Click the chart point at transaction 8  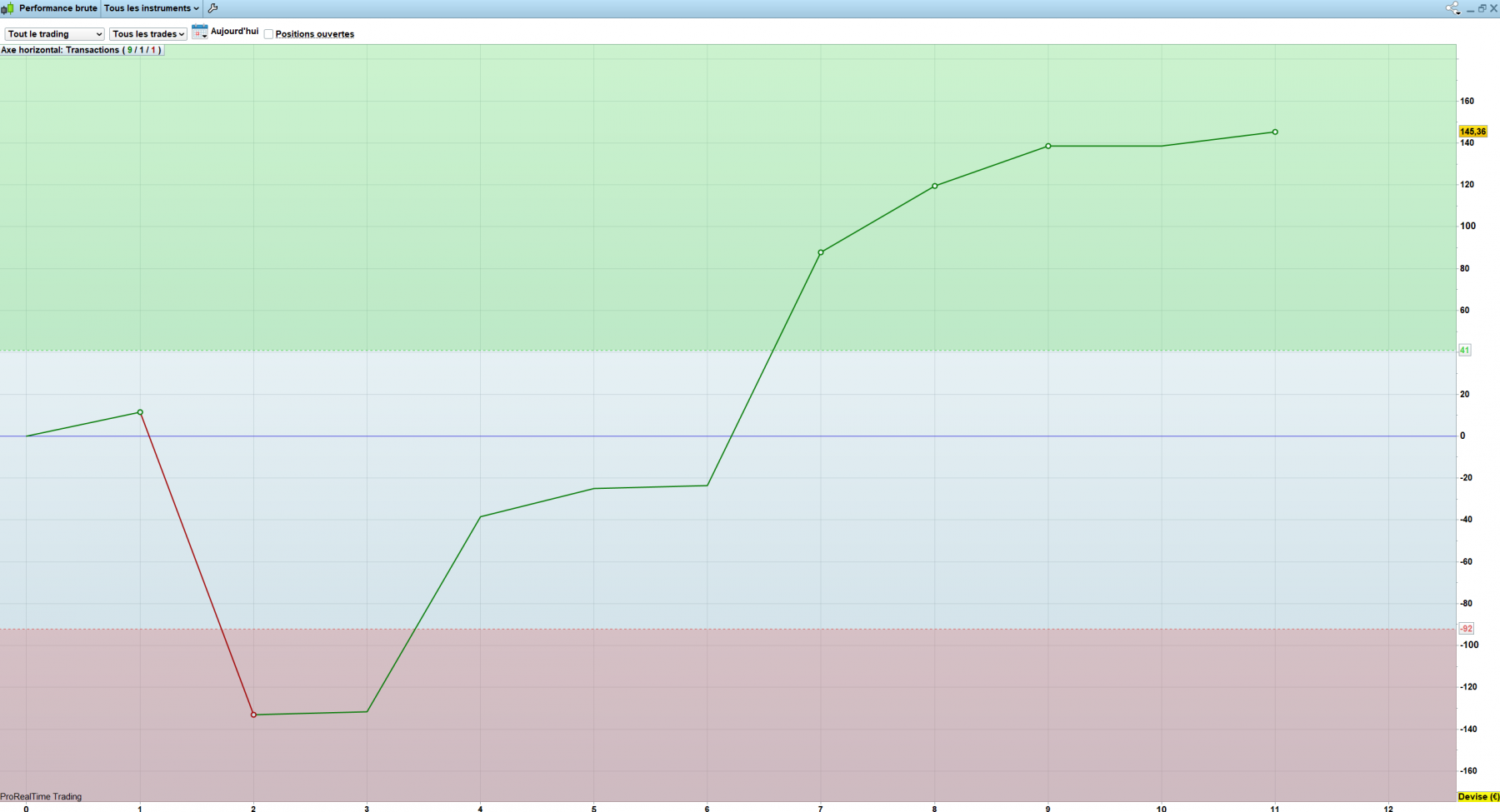(x=934, y=186)
